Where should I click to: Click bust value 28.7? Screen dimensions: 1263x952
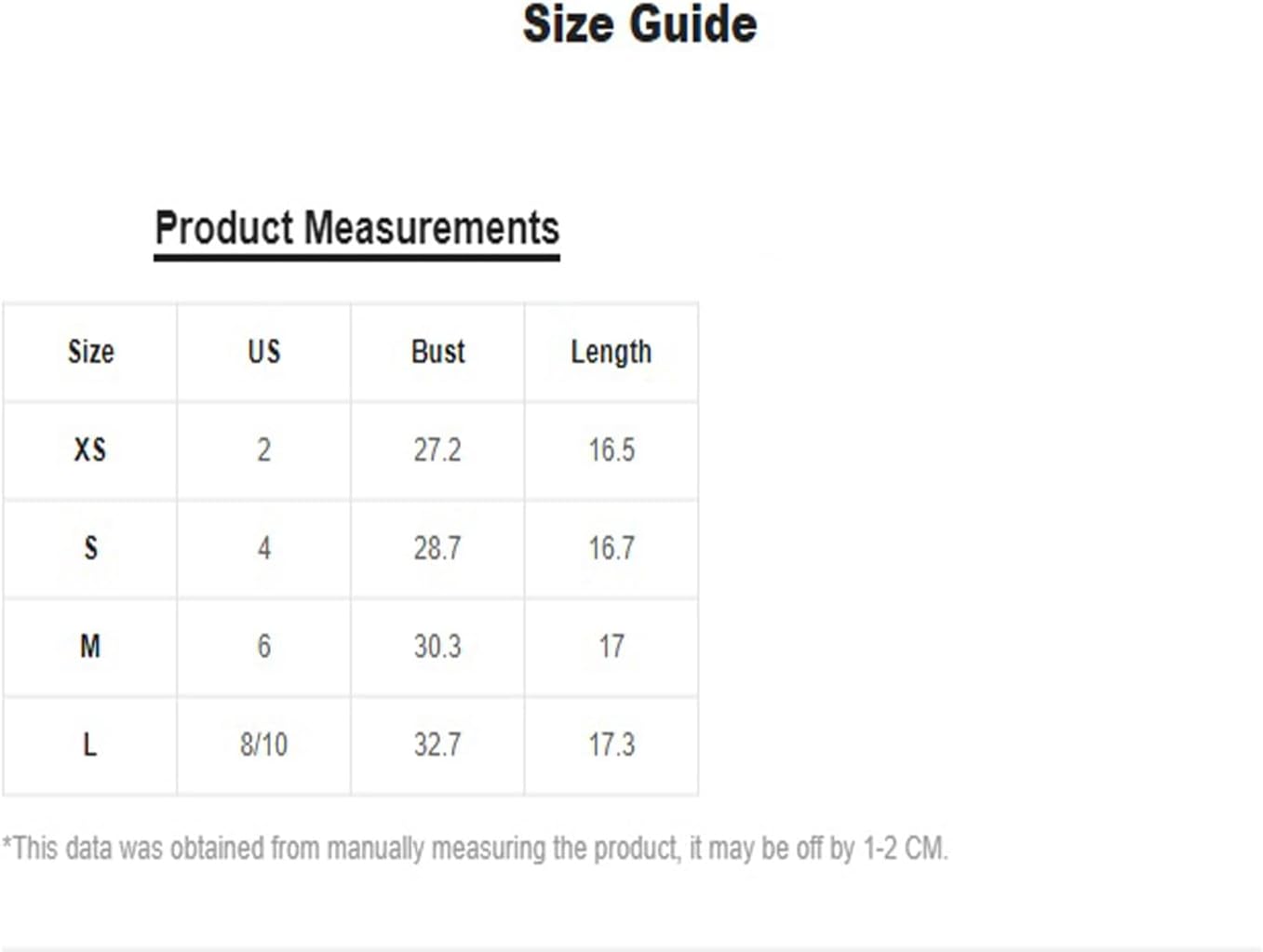click(437, 548)
